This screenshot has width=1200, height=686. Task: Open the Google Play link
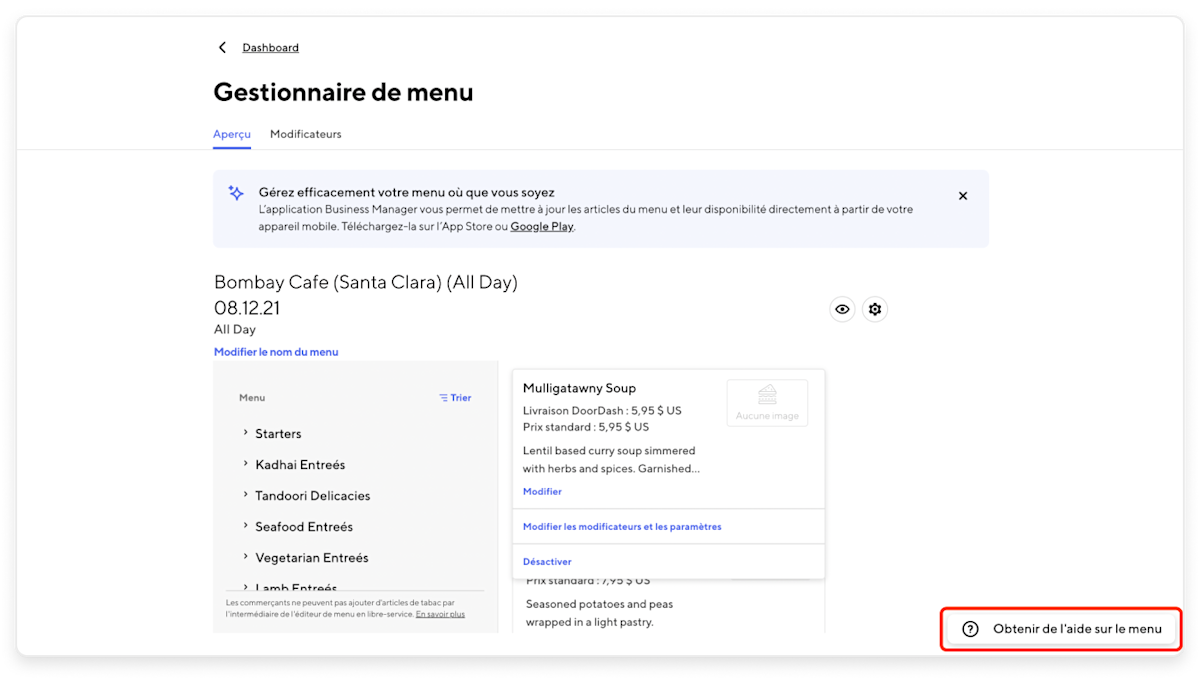point(542,227)
